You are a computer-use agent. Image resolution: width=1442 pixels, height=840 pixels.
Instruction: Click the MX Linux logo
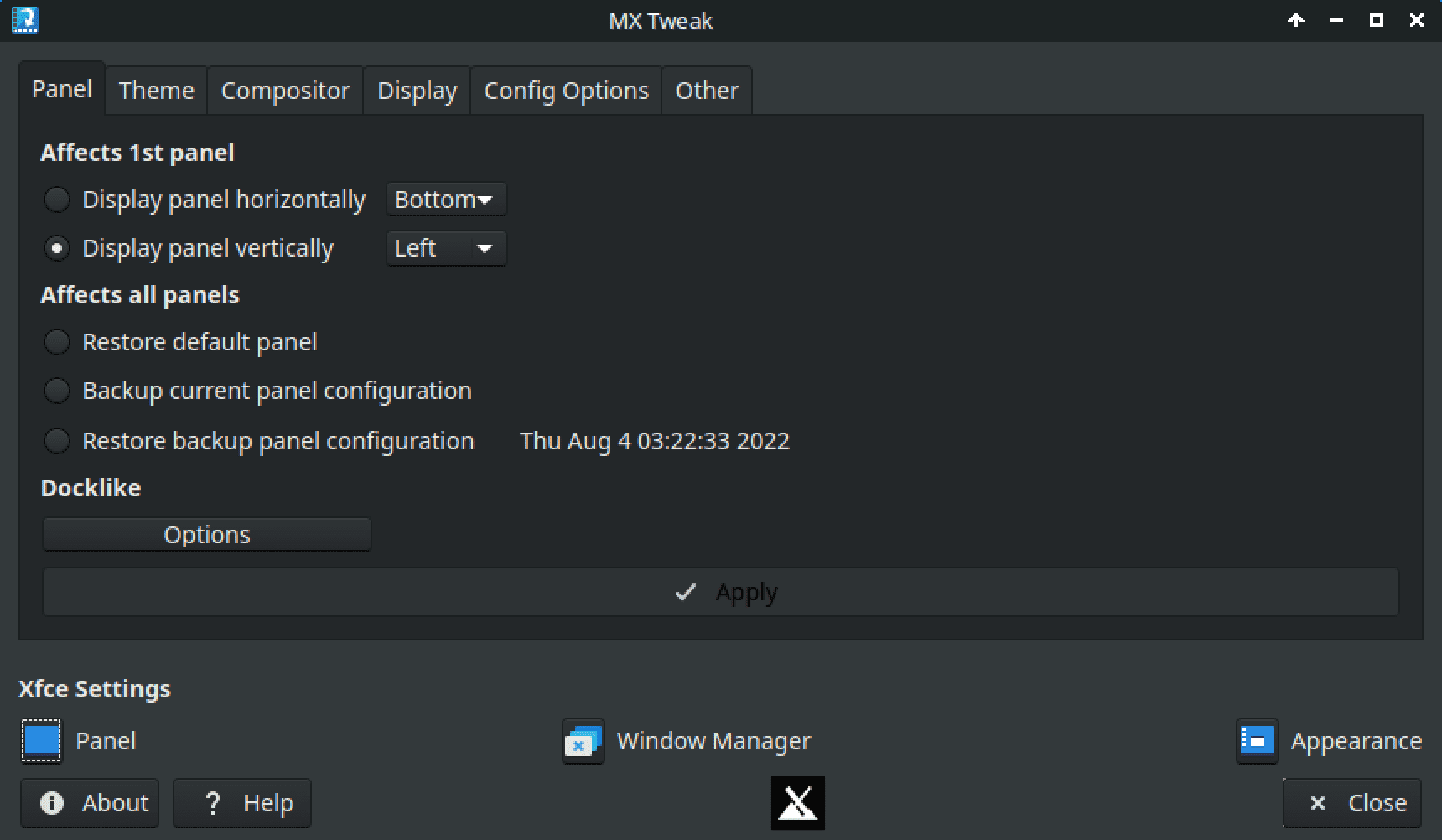(x=798, y=803)
